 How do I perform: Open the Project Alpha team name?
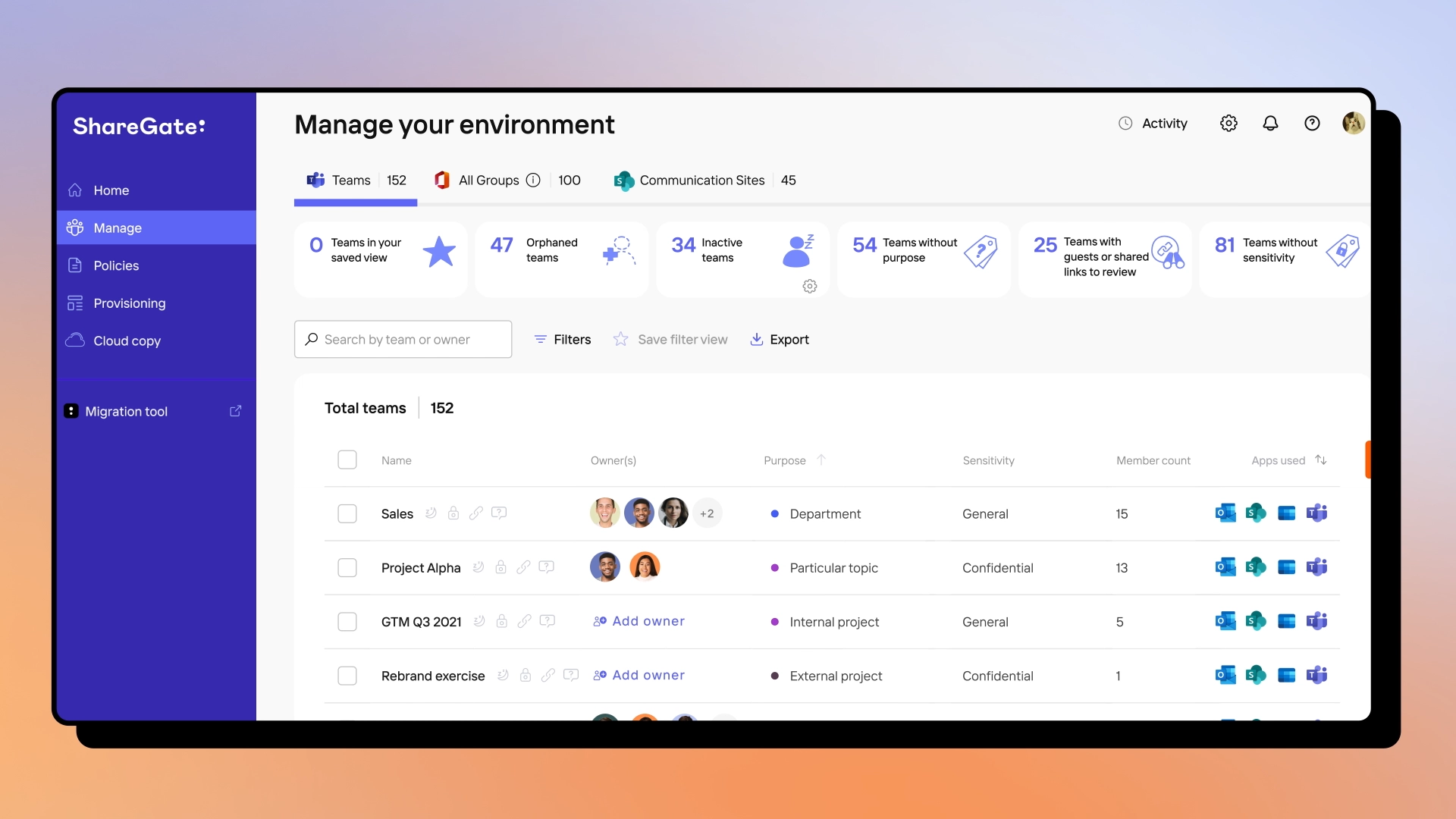click(x=421, y=568)
